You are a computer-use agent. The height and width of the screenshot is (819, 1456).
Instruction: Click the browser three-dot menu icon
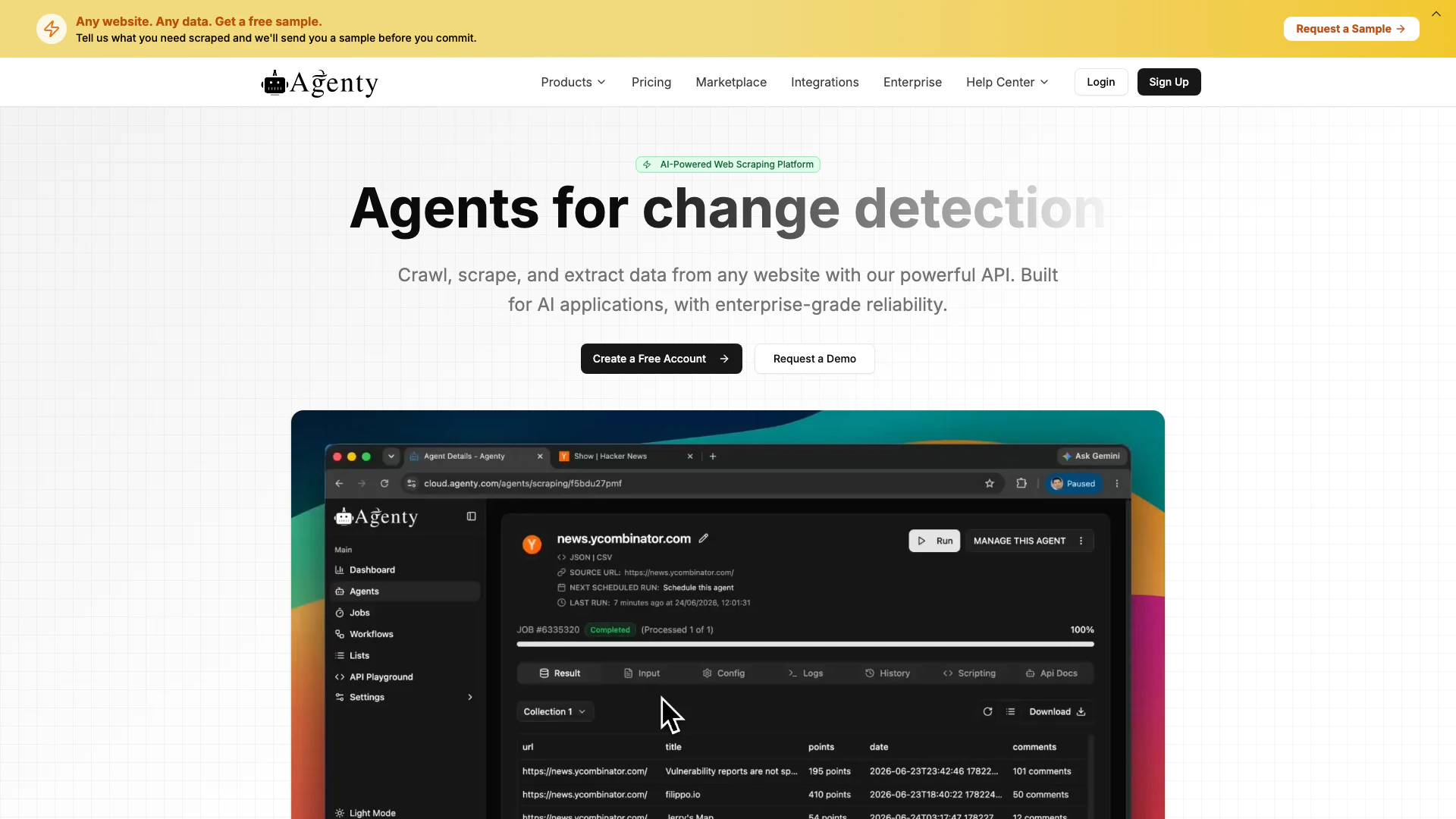(x=1117, y=483)
